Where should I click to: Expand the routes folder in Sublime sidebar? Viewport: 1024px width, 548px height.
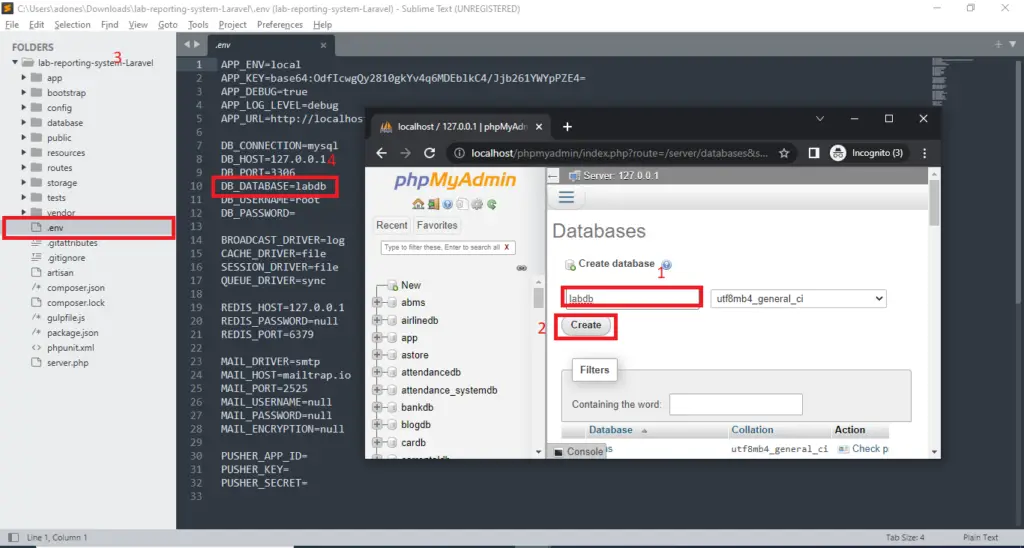tap(24, 168)
